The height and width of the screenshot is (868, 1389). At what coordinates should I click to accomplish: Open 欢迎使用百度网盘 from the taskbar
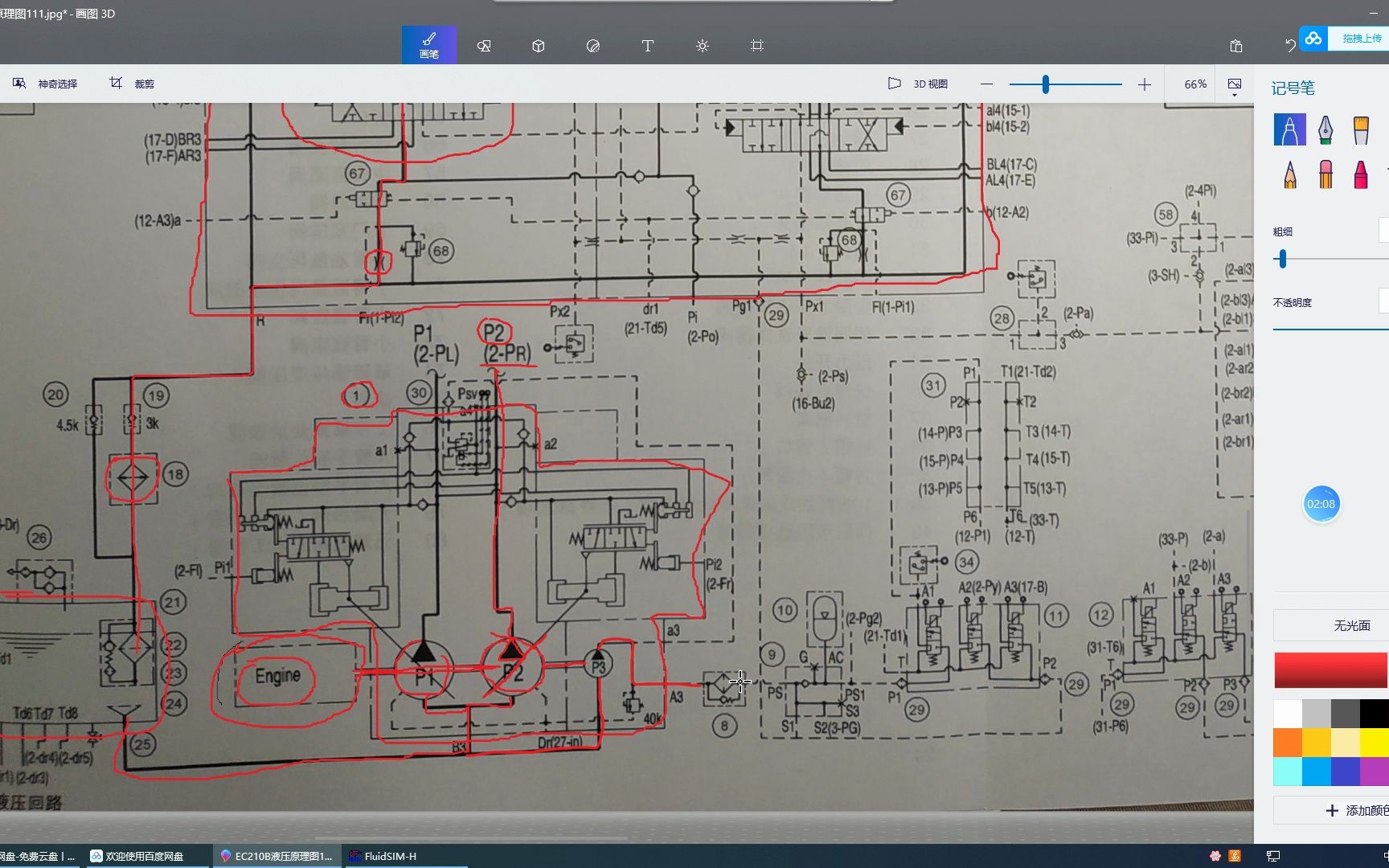145,856
